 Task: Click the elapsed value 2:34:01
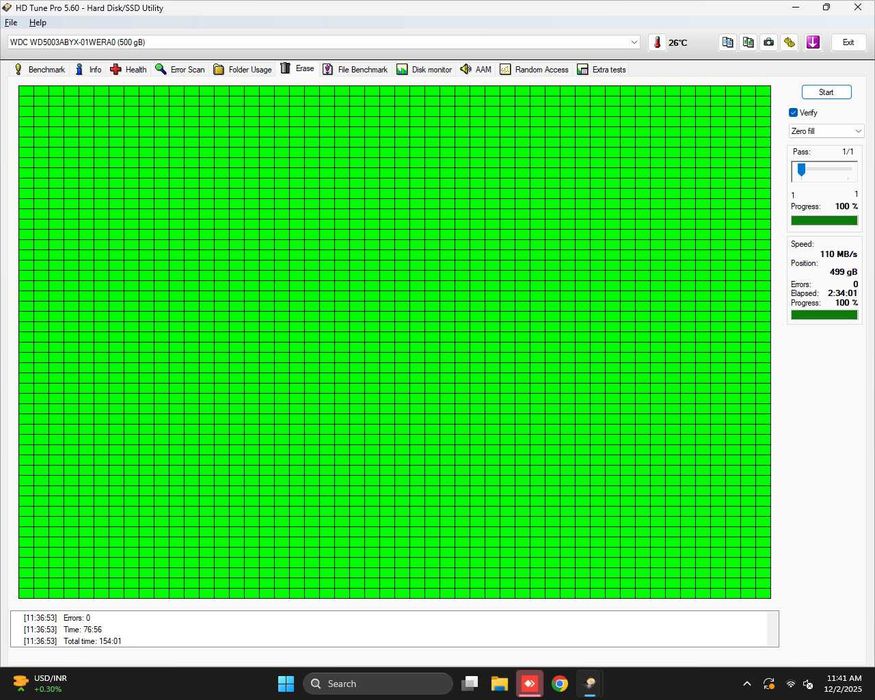pos(843,293)
